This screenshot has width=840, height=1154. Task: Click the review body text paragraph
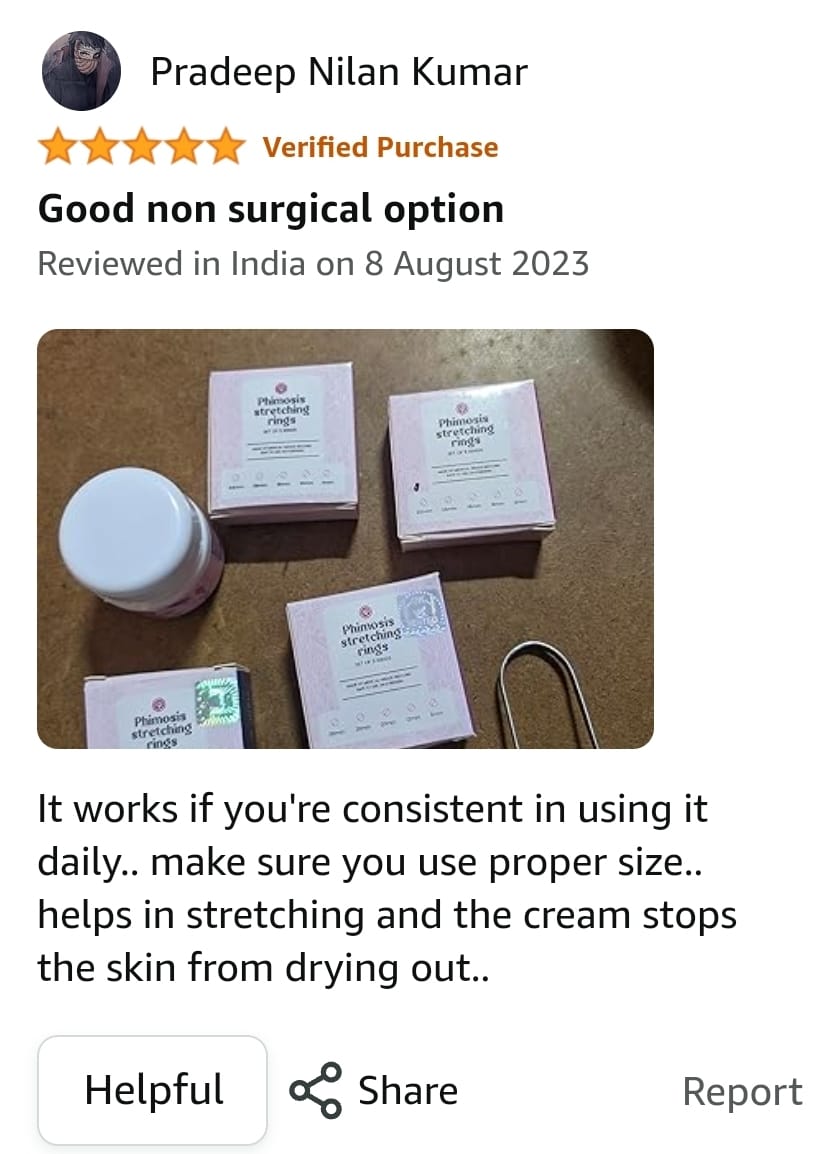click(x=387, y=888)
